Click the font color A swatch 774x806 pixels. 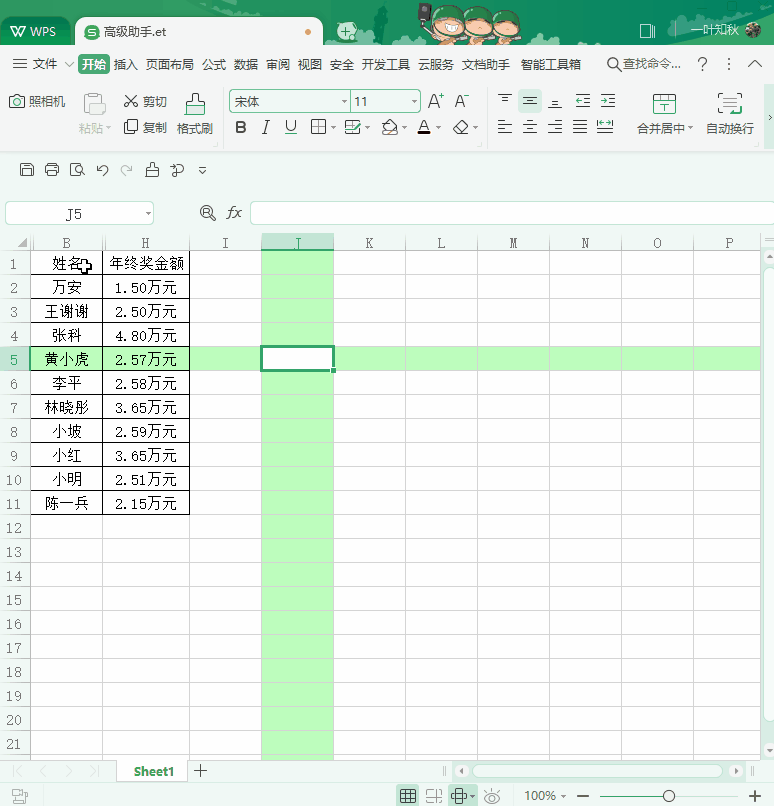pyautogui.click(x=424, y=127)
